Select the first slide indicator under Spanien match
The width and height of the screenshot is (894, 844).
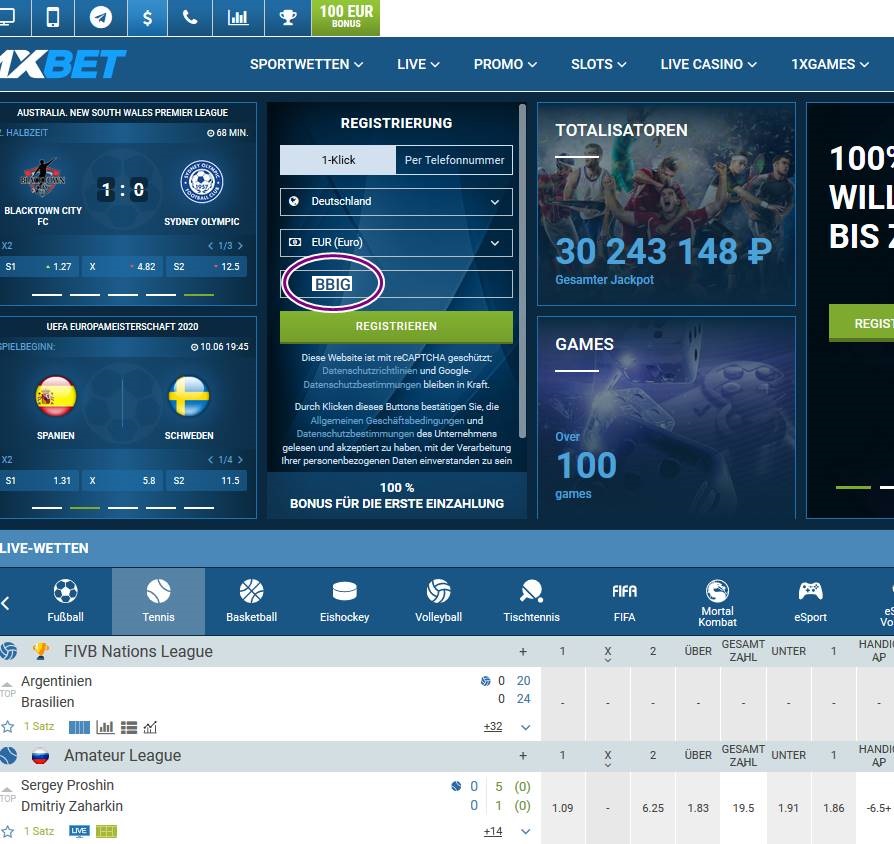click(47, 508)
